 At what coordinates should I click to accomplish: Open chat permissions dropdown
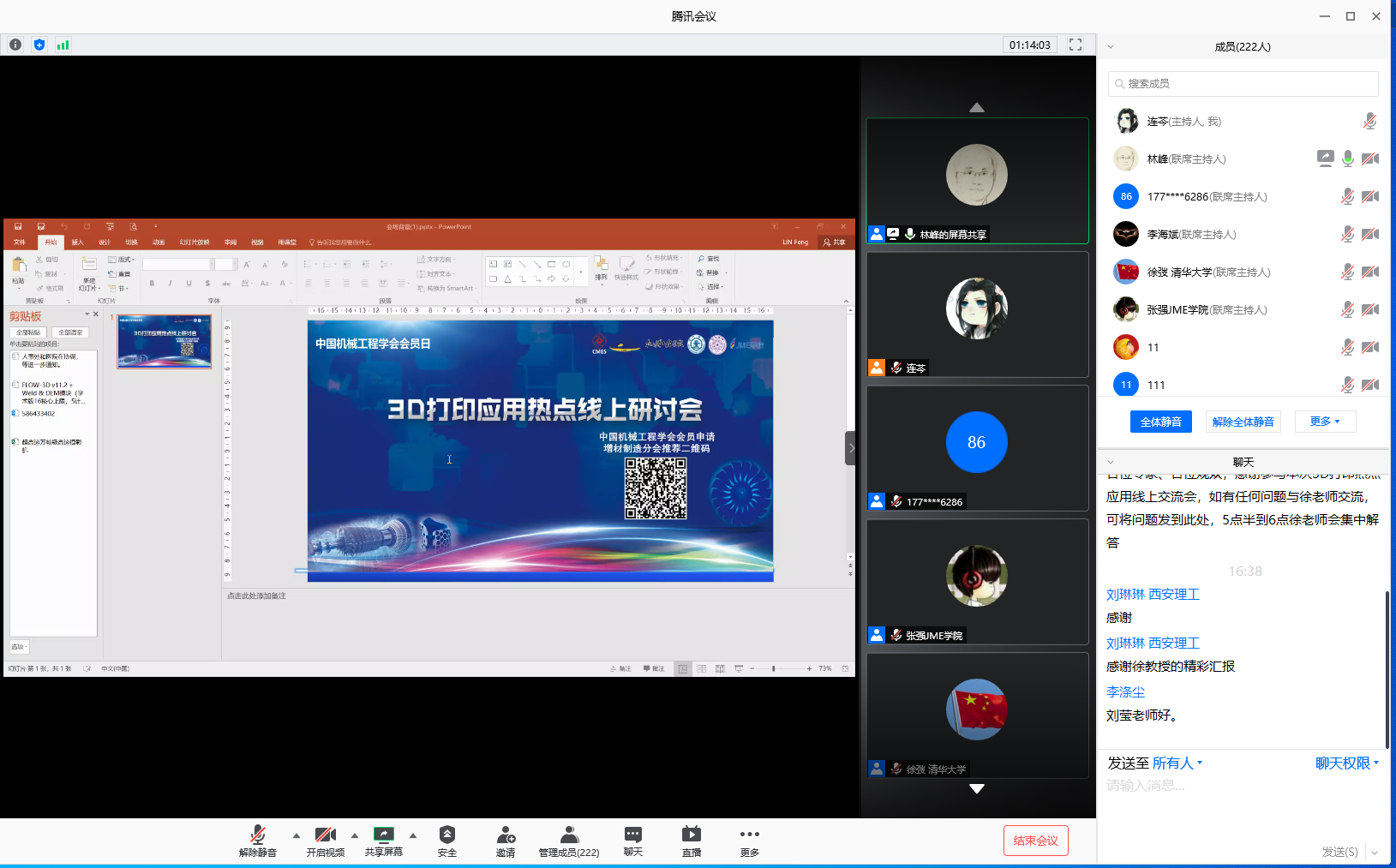pos(1347,763)
